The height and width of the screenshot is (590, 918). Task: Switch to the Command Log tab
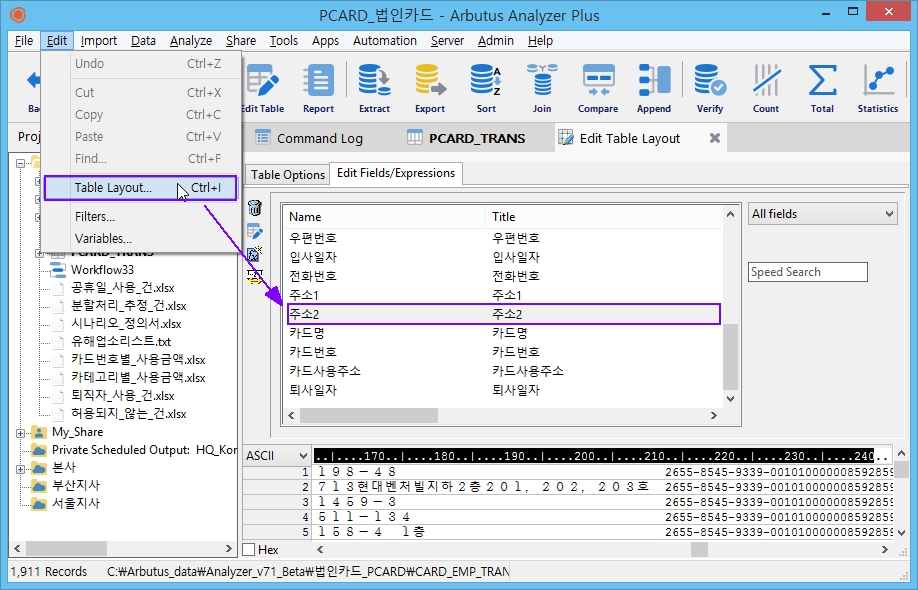pyautogui.click(x=320, y=138)
